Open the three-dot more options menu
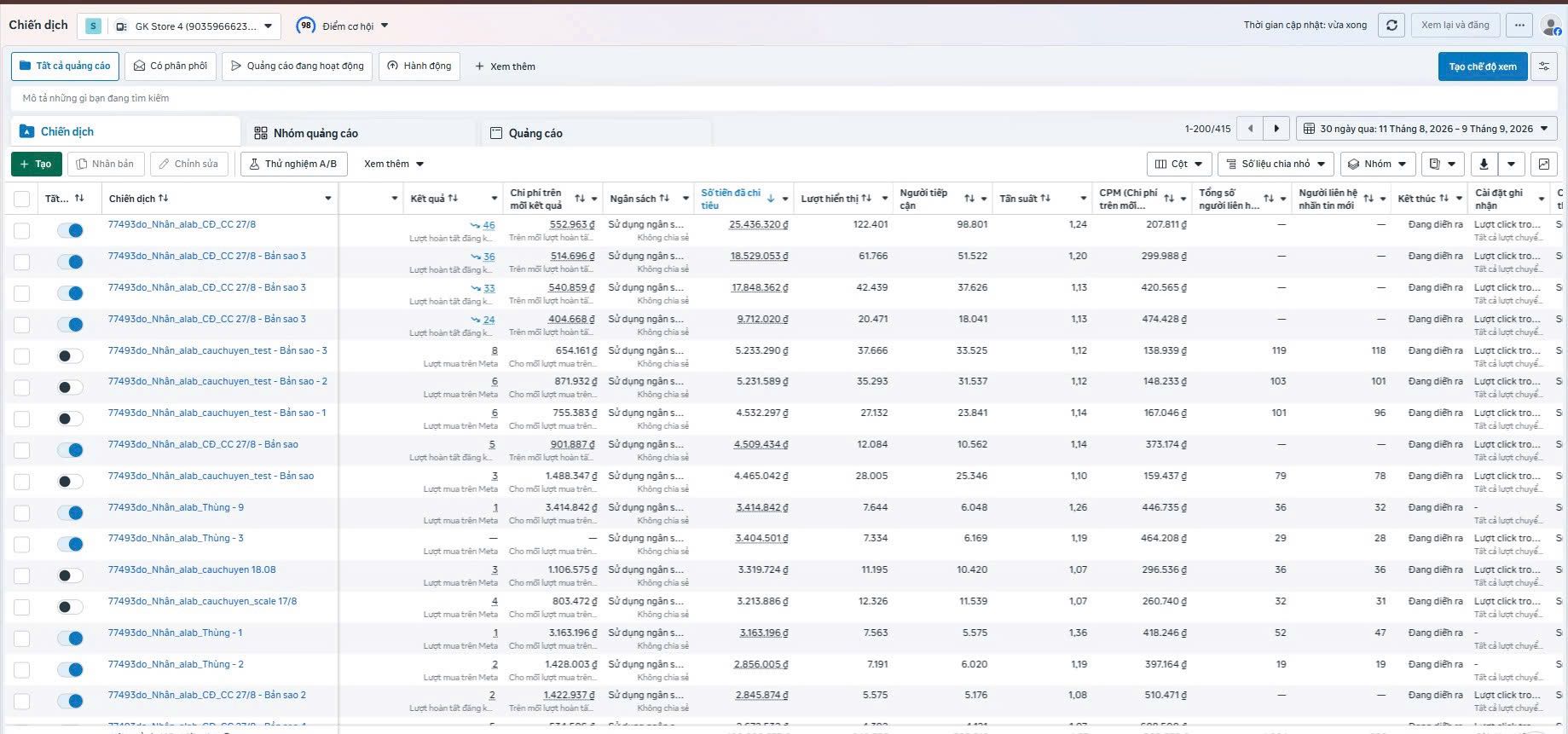The width and height of the screenshot is (1568, 734). tap(1519, 26)
